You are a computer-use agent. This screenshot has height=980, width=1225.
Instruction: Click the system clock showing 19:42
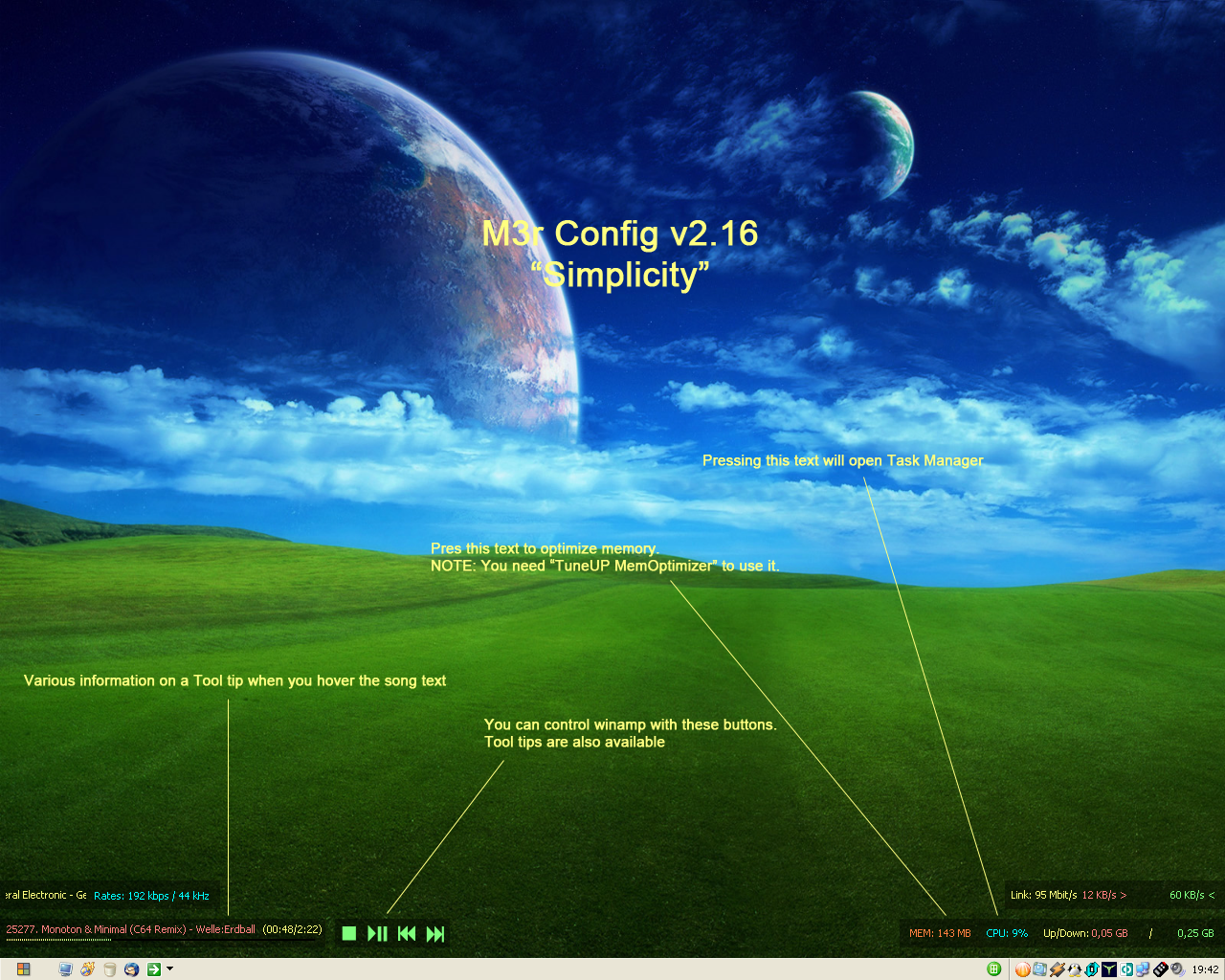[1205, 969]
